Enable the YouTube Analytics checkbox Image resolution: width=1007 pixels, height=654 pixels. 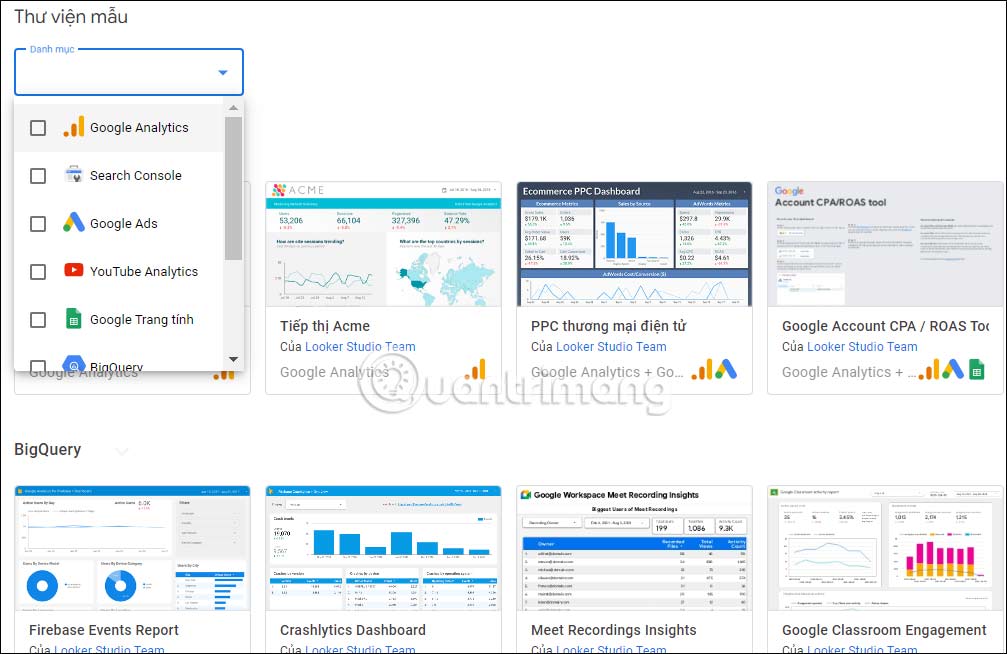(38, 272)
